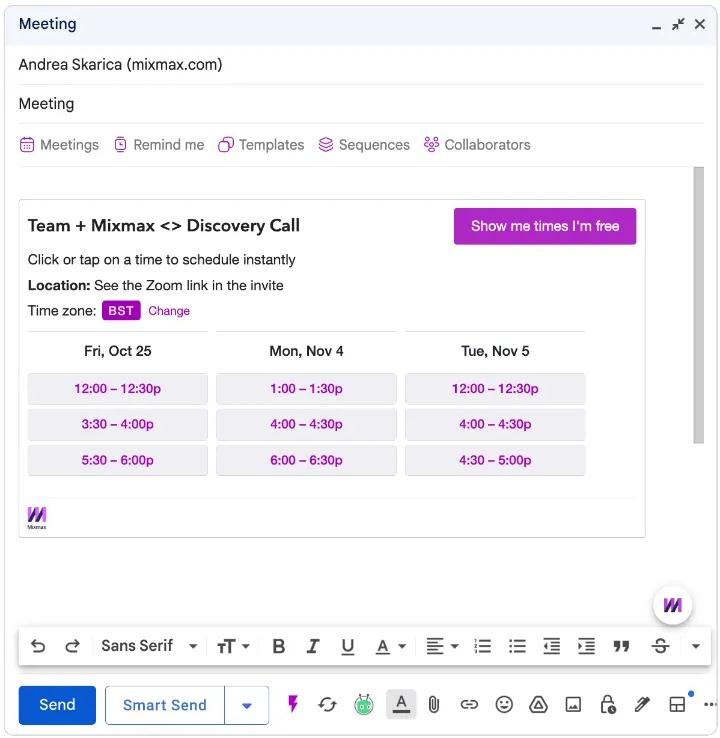Open the text color picker

coord(391,646)
